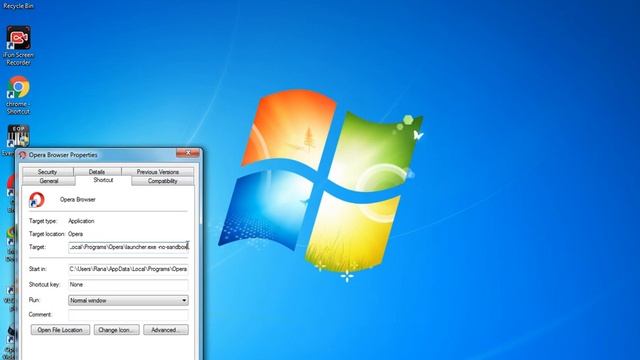Click the Target type Application text
The width and height of the screenshot is (640, 360).
81,221
